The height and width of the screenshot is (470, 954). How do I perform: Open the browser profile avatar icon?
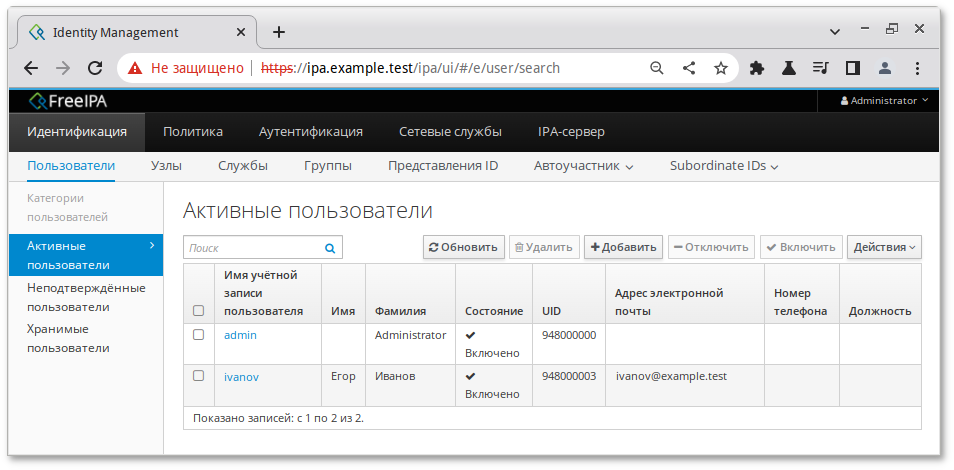pyautogui.click(x=885, y=68)
